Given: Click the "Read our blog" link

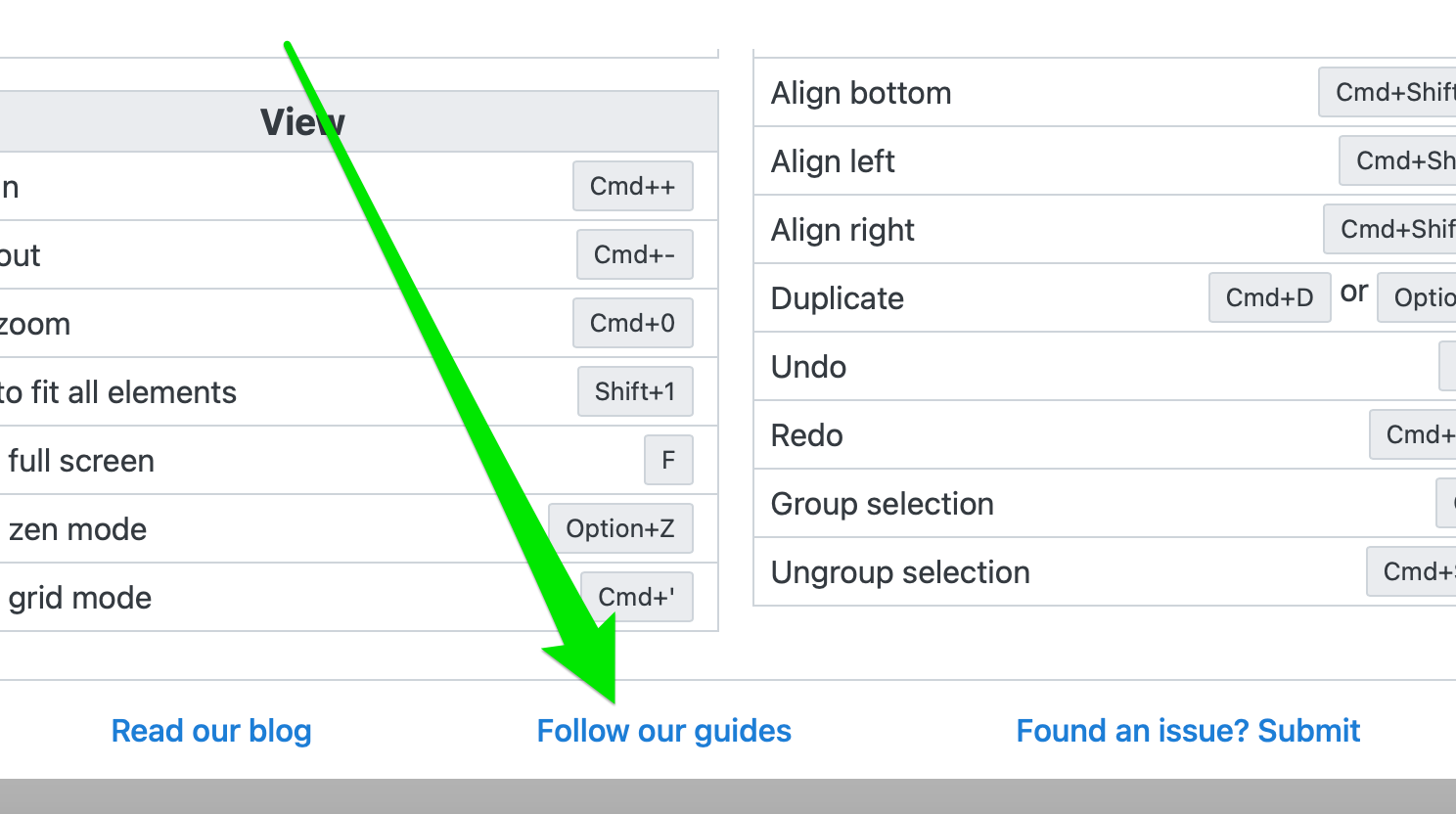Looking at the screenshot, I should pos(211,730).
